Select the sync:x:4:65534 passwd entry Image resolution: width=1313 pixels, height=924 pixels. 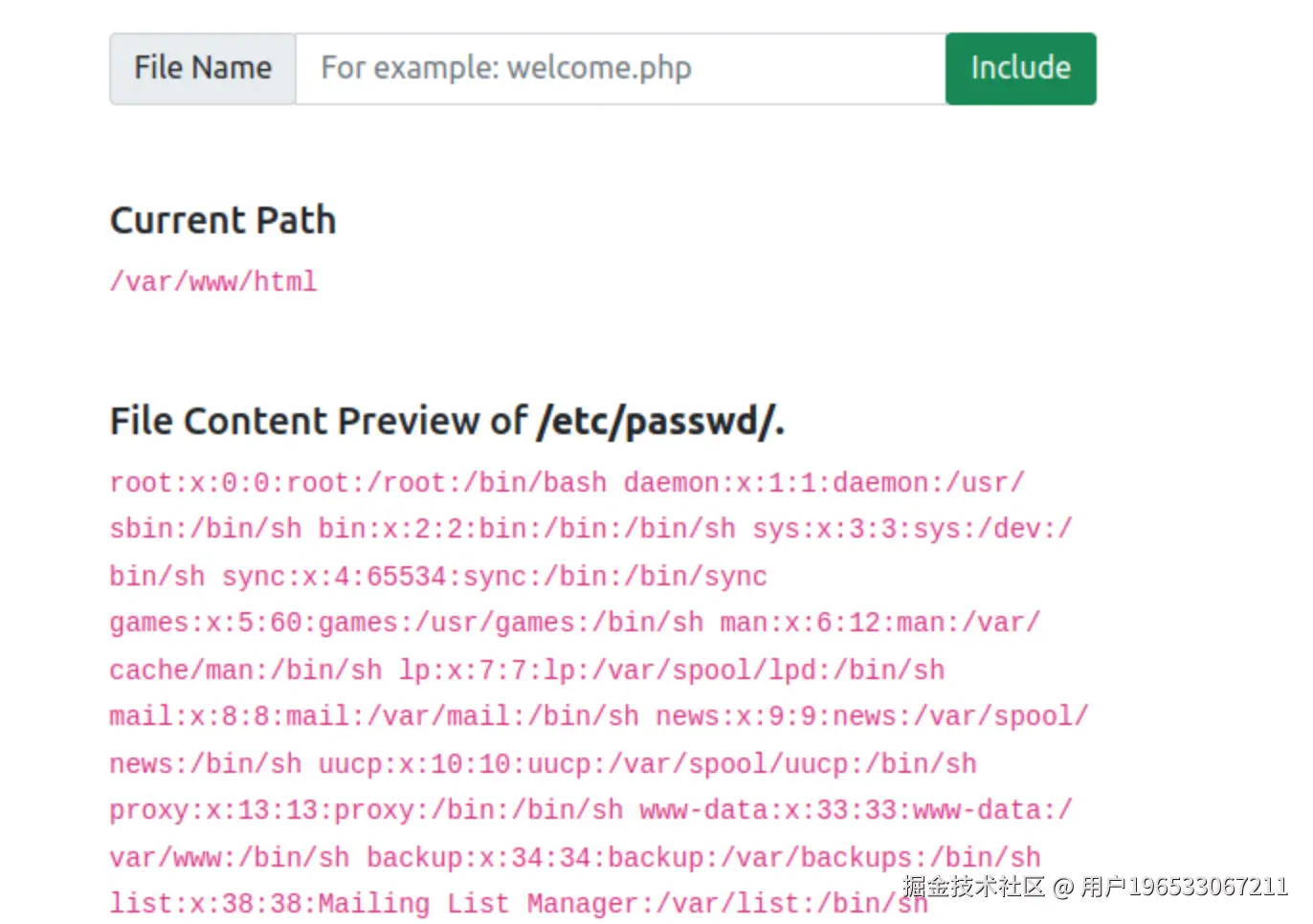click(x=494, y=577)
